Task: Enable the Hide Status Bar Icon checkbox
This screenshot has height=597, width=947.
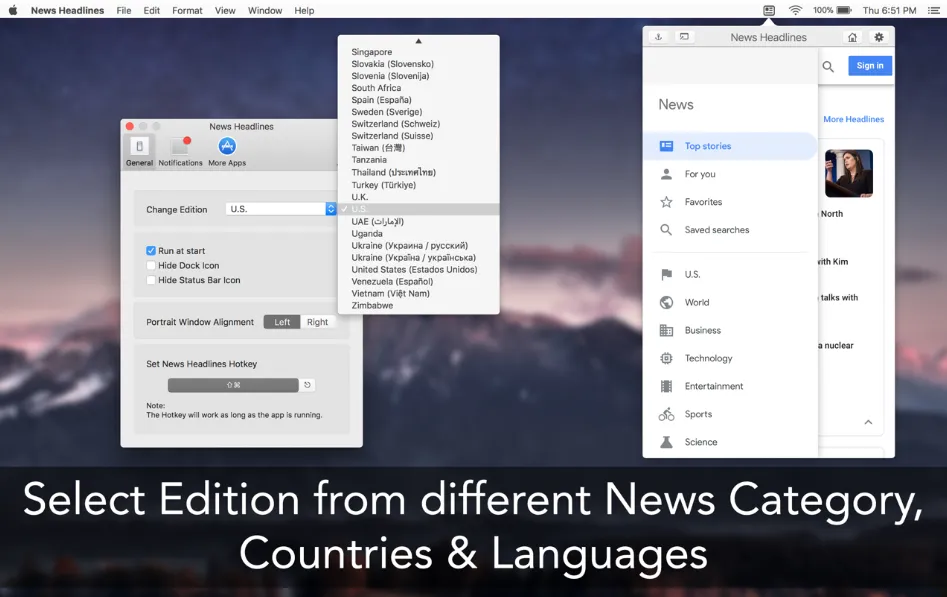Action: (151, 280)
